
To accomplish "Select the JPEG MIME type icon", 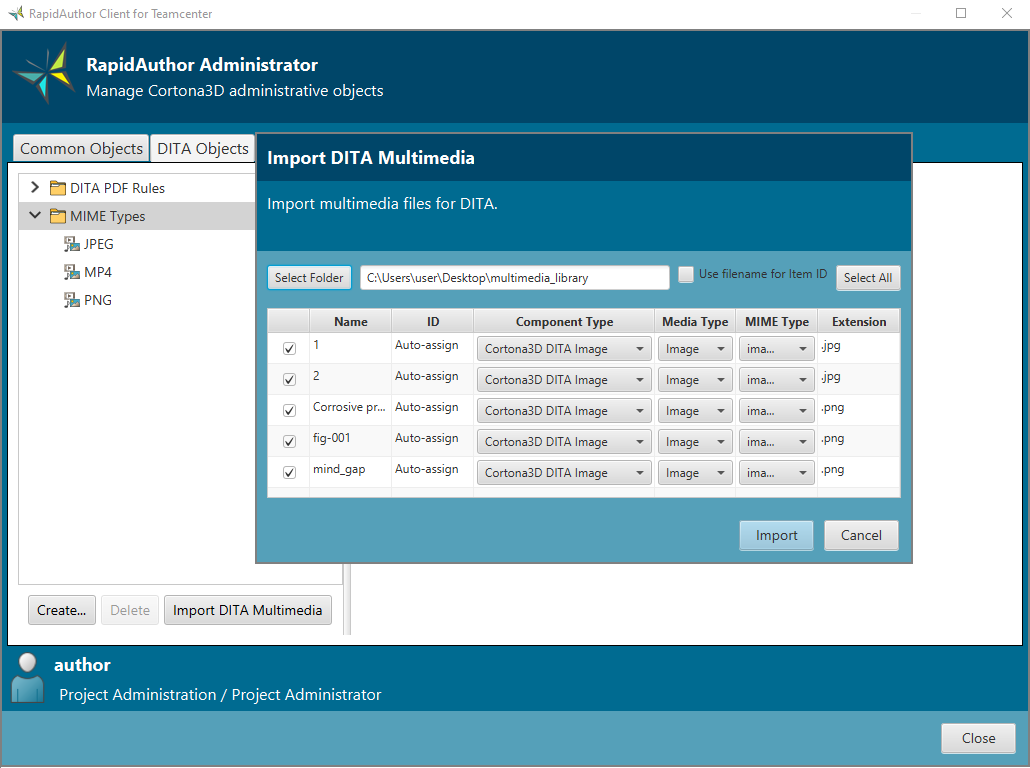I will click(x=72, y=243).
